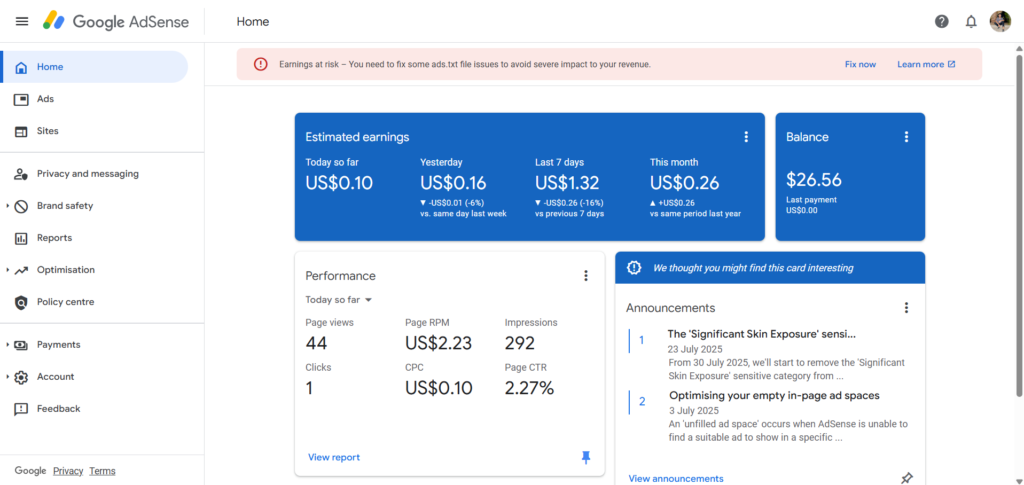Screen dimensions: 1024x485
Task: Click the '23 July 2025' announcement date
Action: 693,349
